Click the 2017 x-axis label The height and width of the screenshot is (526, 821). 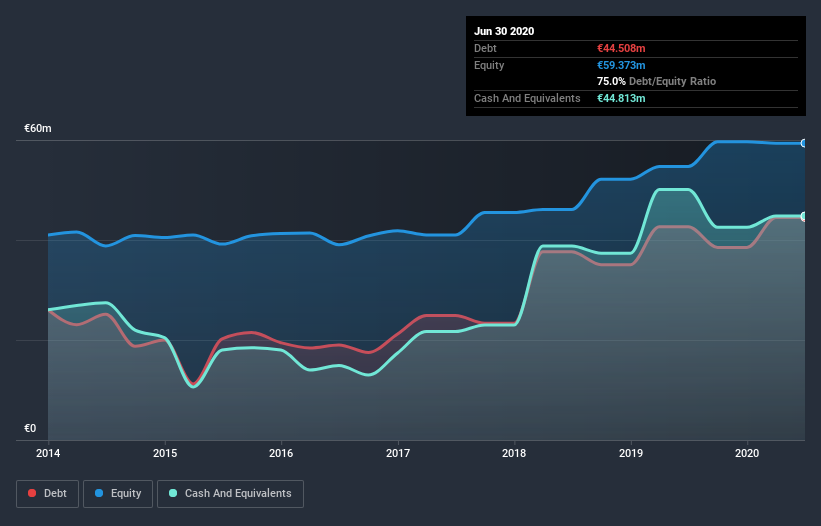(398, 453)
